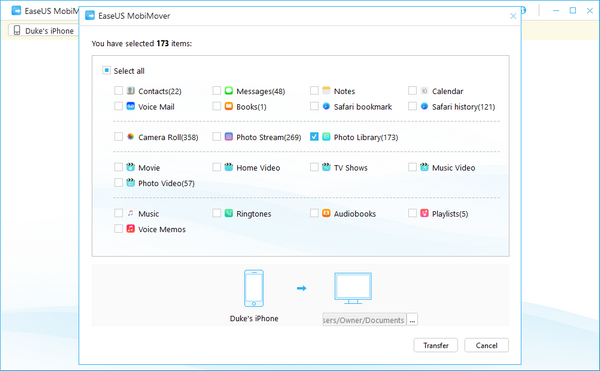The height and width of the screenshot is (371, 600).
Task: Click the Voice Memos icon
Action: coord(130,228)
